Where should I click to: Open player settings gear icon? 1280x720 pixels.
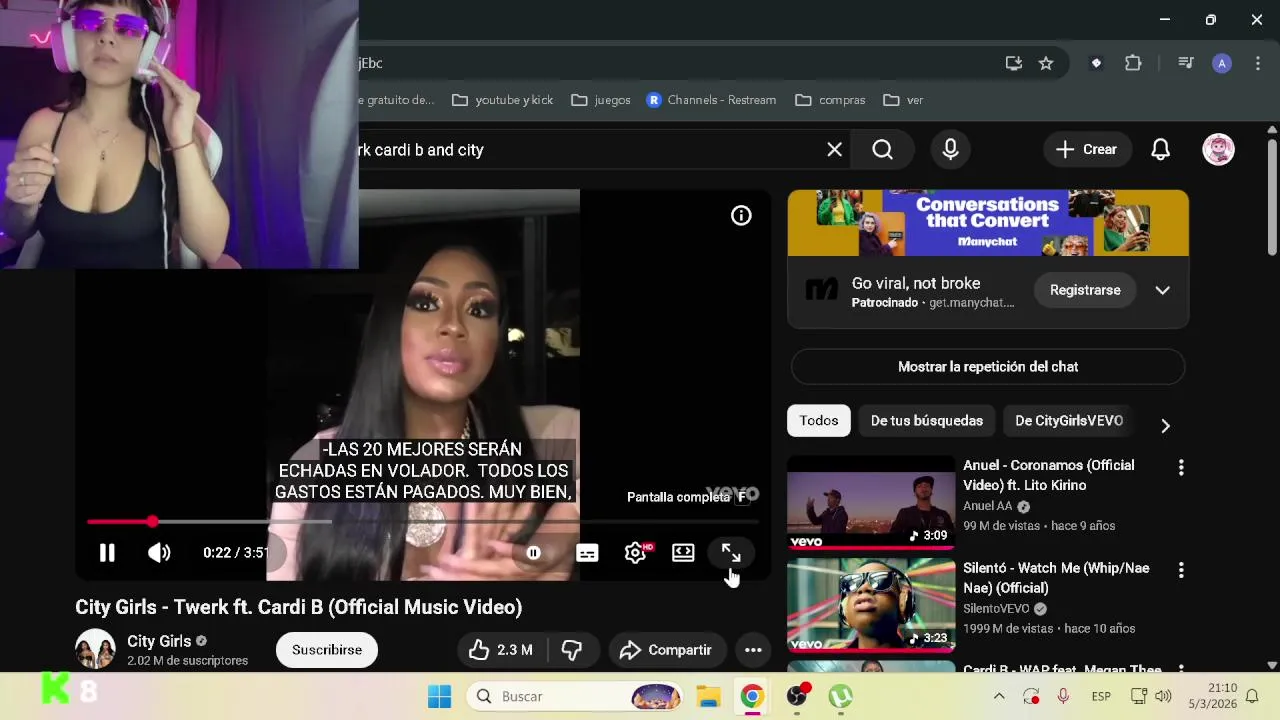[635, 553]
